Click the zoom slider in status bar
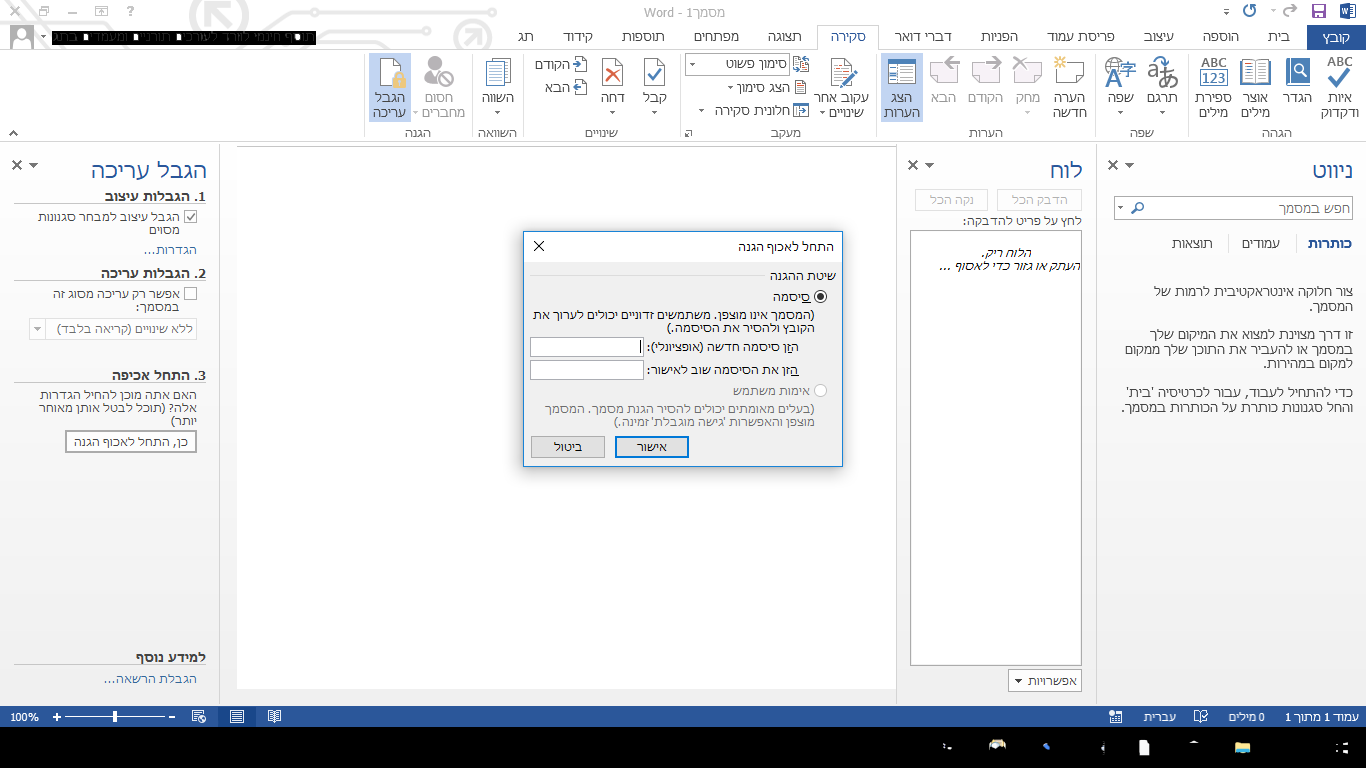The image size is (1366, 768). click(115, 717)
